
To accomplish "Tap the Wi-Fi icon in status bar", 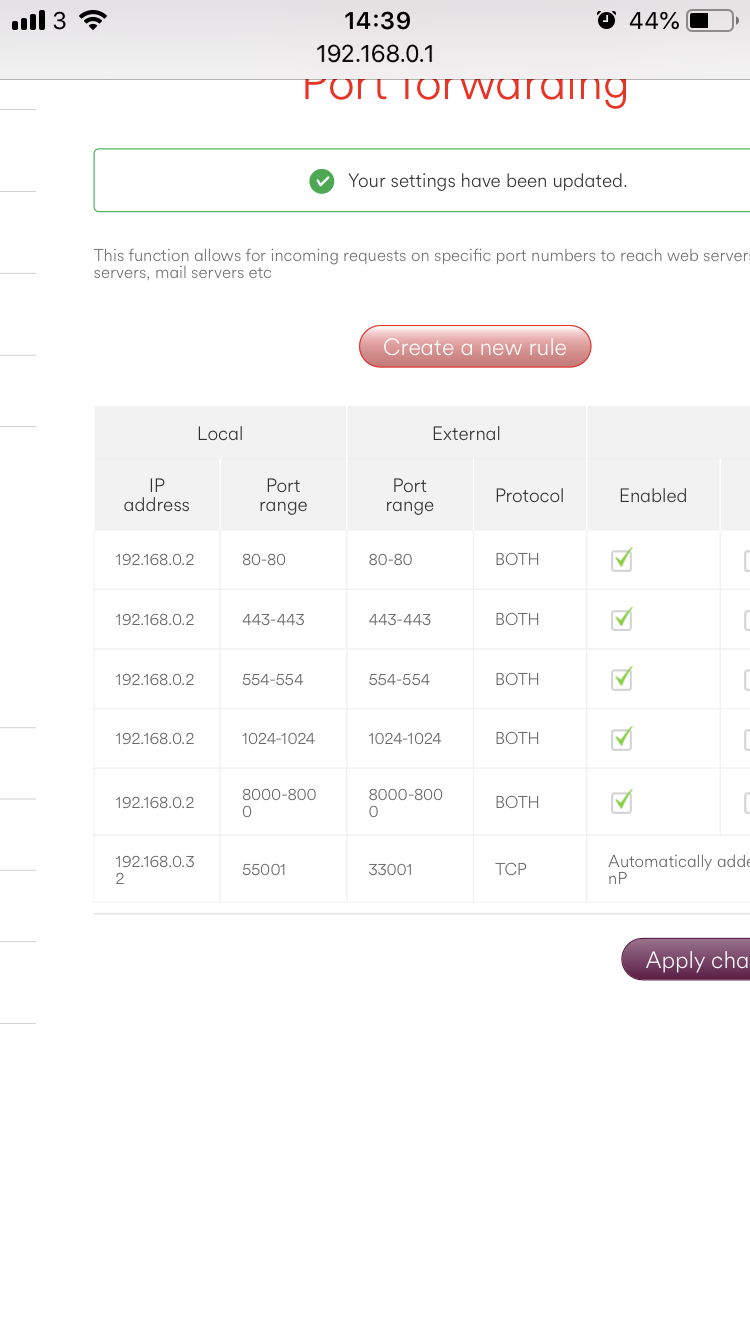I will (x=93, y=20).
